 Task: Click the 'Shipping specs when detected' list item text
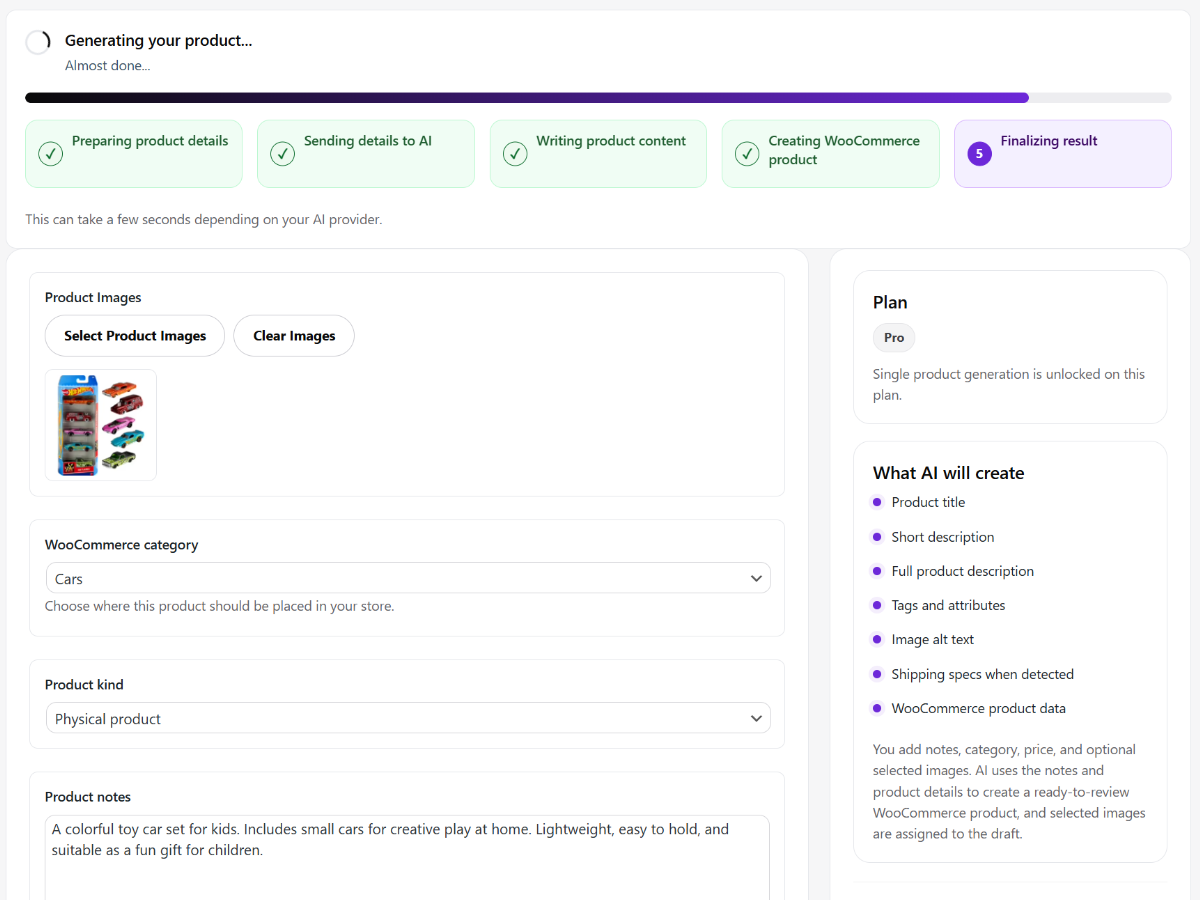pos(983,674)
